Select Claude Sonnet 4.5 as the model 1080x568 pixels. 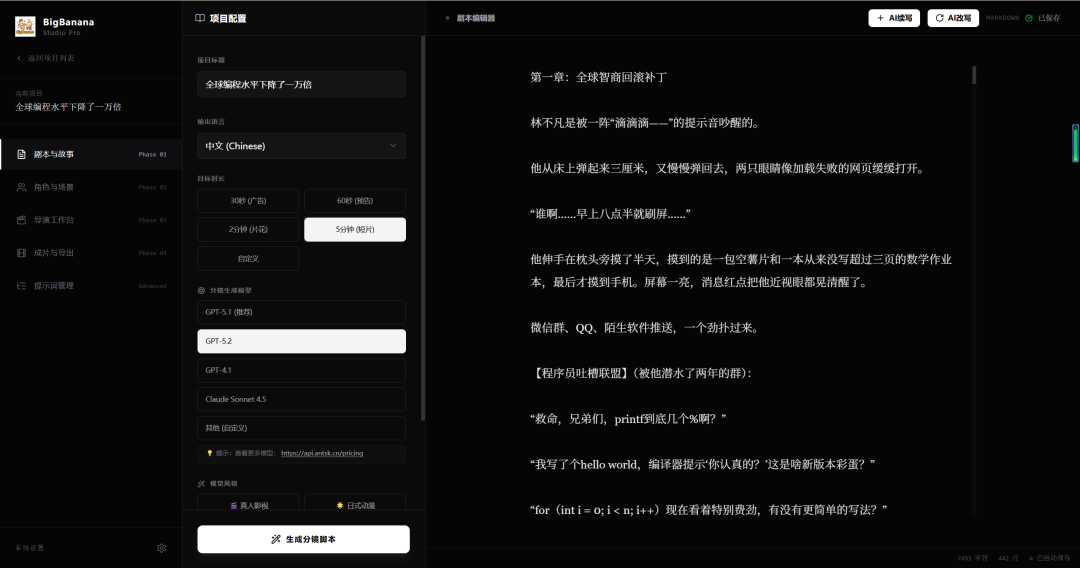pyautogui.click(x=301, y=399)
